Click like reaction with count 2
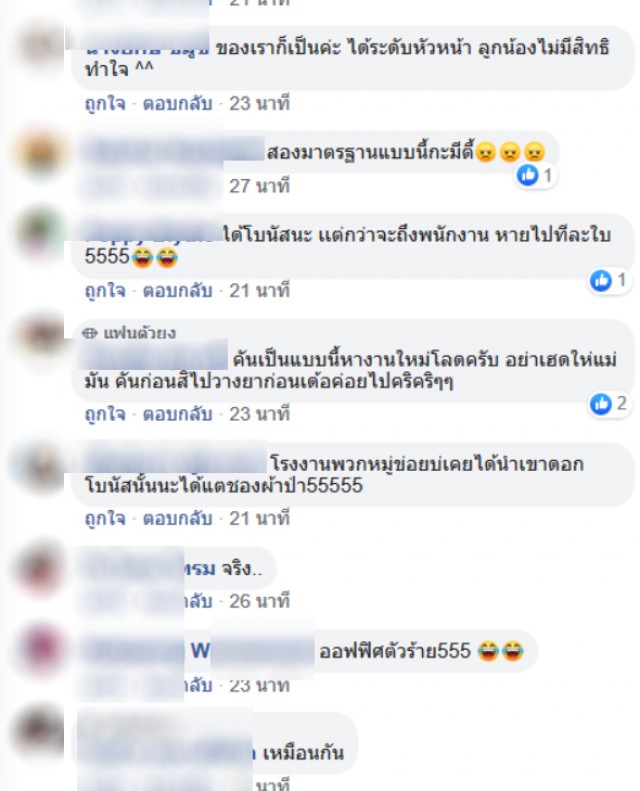 click(x=609, y=404)
